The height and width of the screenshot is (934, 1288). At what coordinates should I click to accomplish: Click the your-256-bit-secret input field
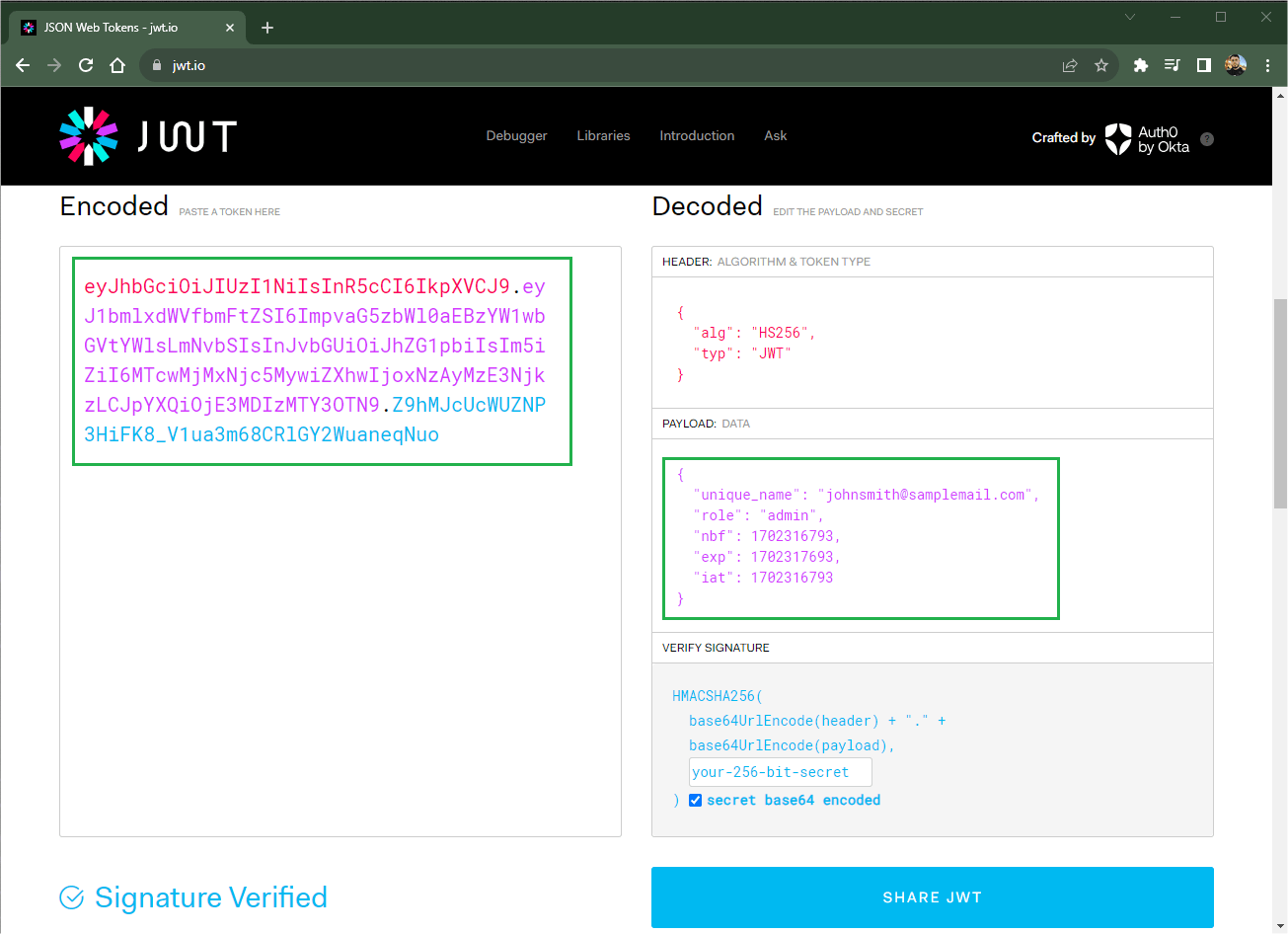[780, 772]
